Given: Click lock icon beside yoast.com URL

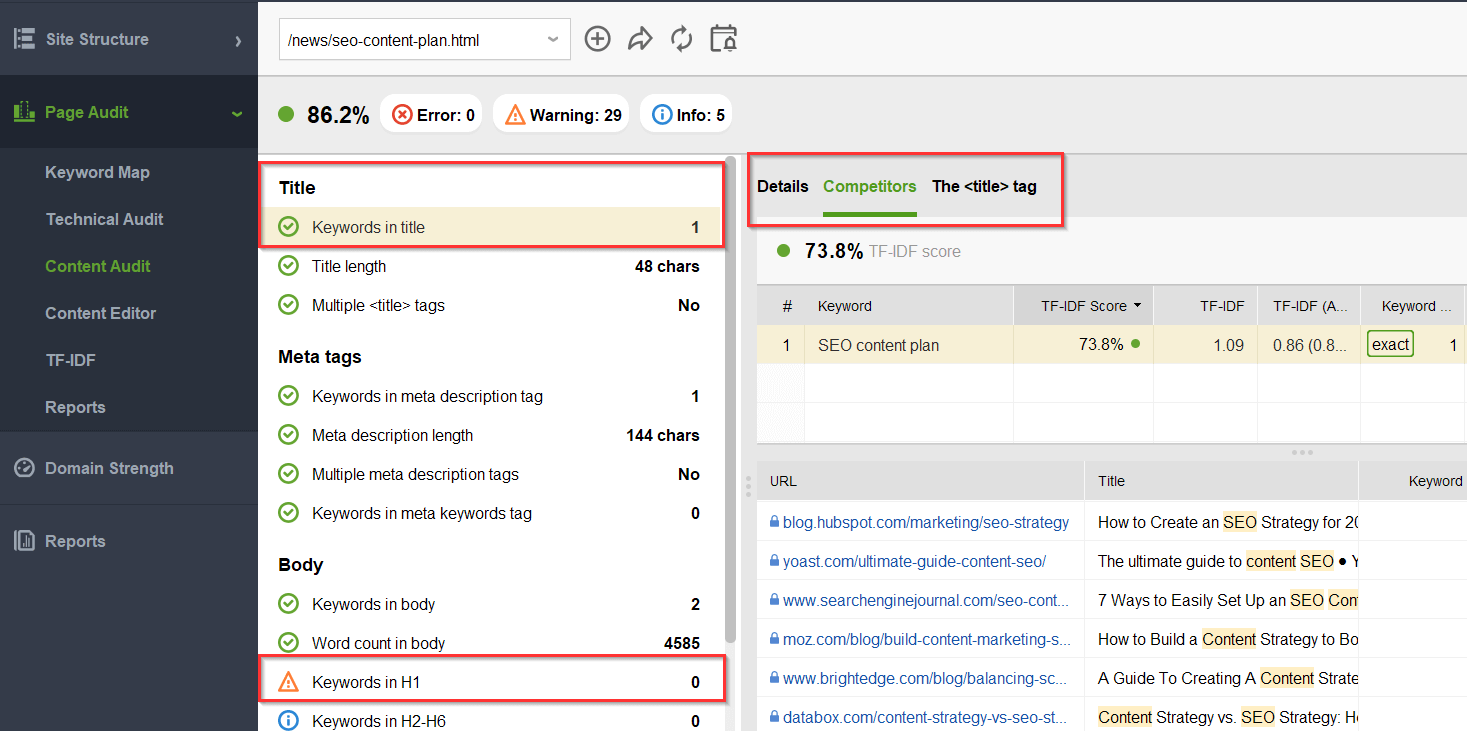Looking at the screenshot, I should point(774,561).
